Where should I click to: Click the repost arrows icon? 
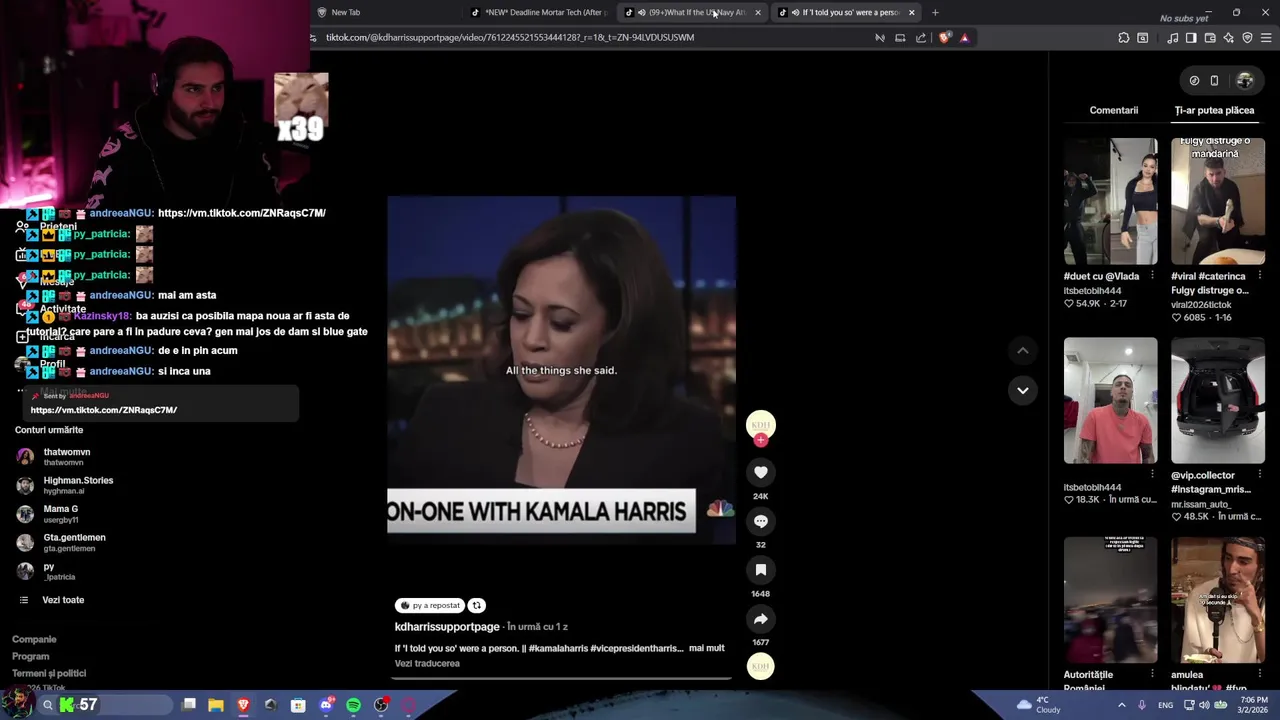click(x=477, y=605)
